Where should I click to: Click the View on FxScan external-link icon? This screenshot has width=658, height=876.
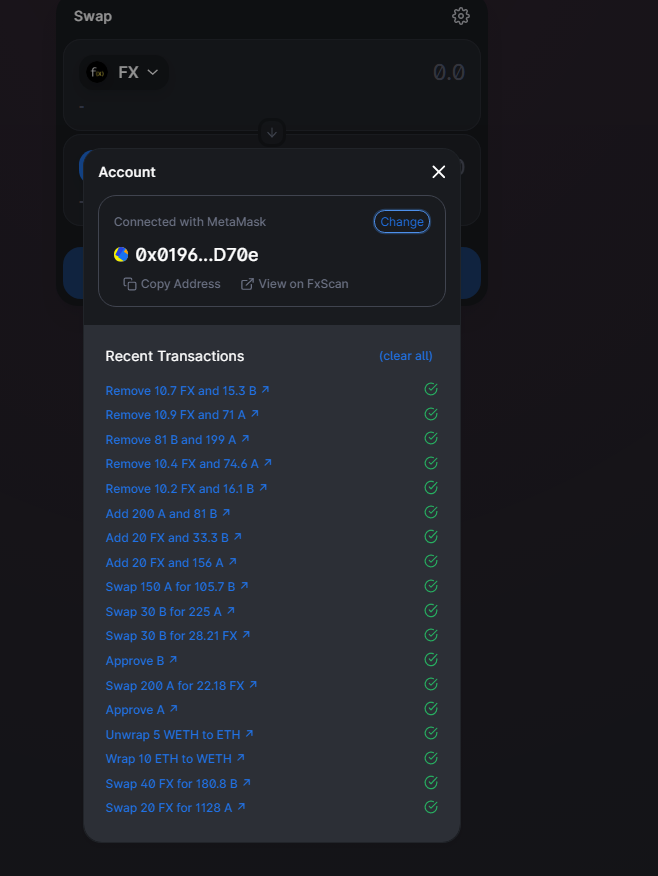click(247, 284)
